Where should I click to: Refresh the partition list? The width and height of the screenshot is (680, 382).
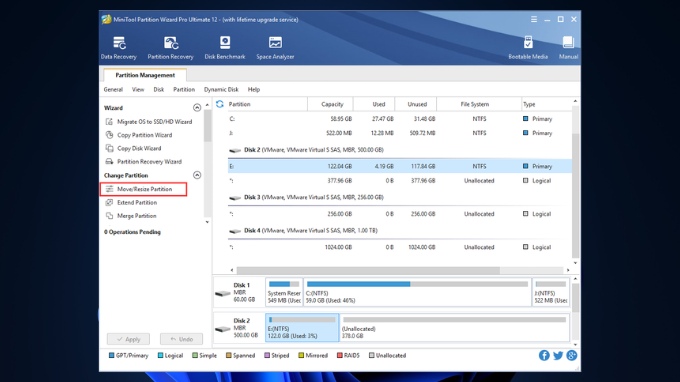pos(220,104)
